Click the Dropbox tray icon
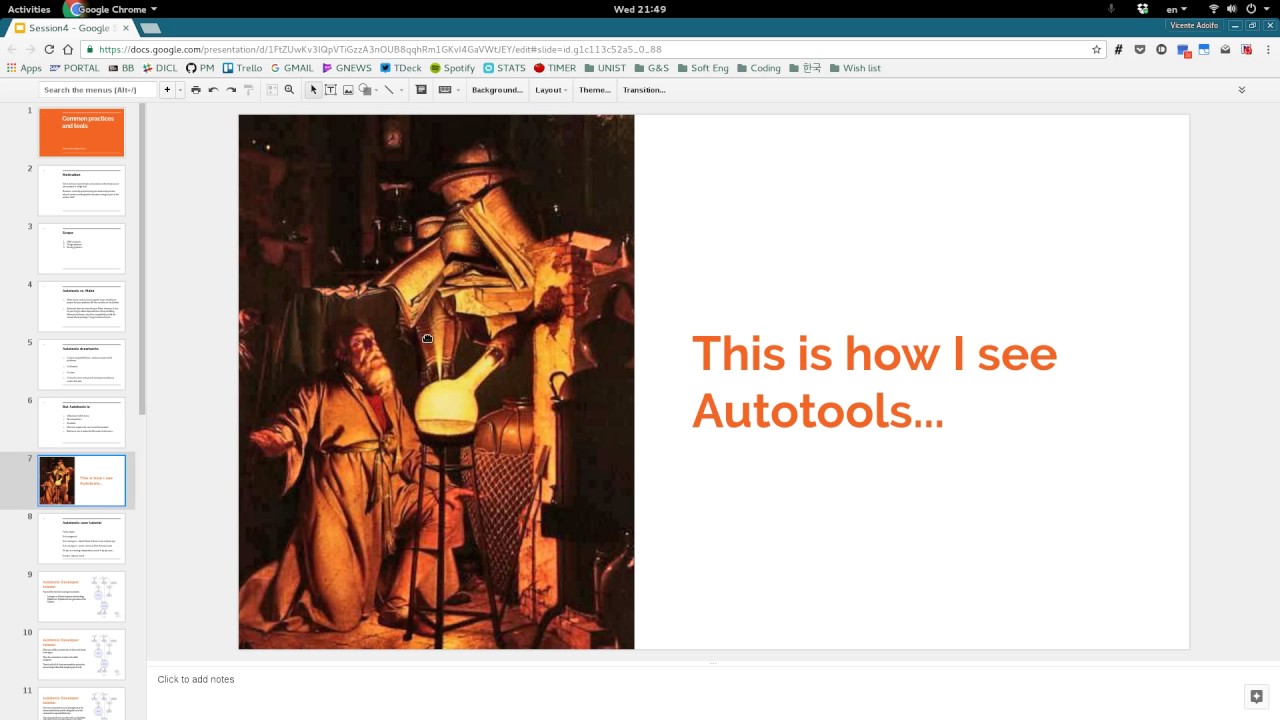This screenshot has height=720, width=1280. (x=1143, y=9)
